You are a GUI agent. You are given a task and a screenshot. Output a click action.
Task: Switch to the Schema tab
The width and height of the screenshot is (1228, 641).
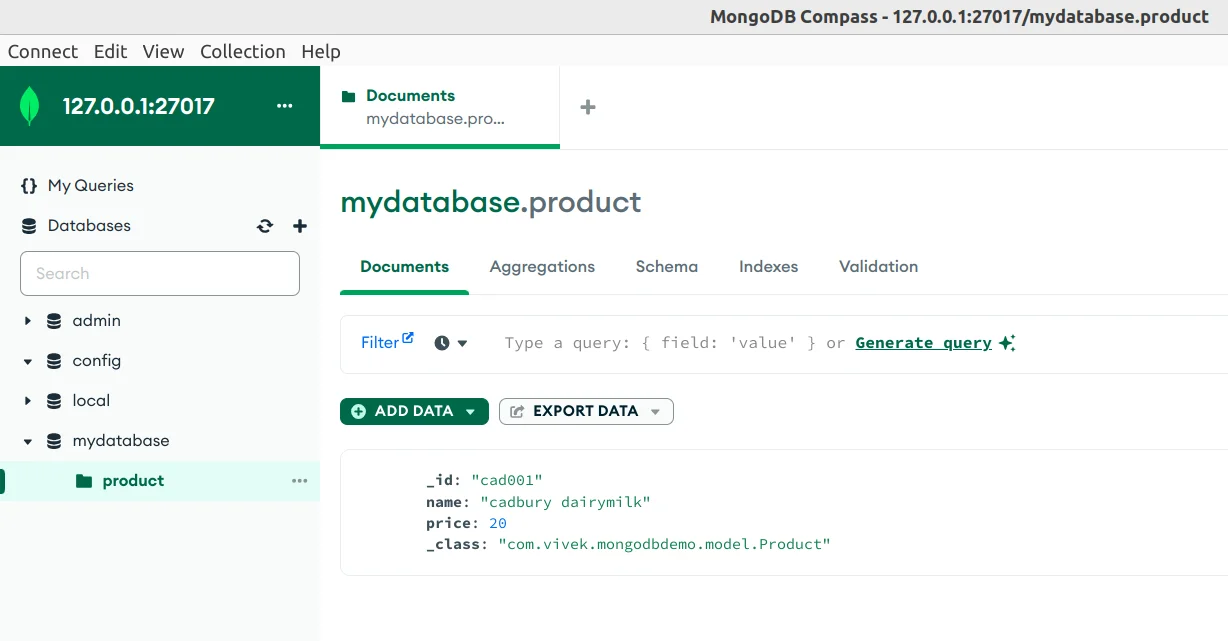[x=667, y=267]
